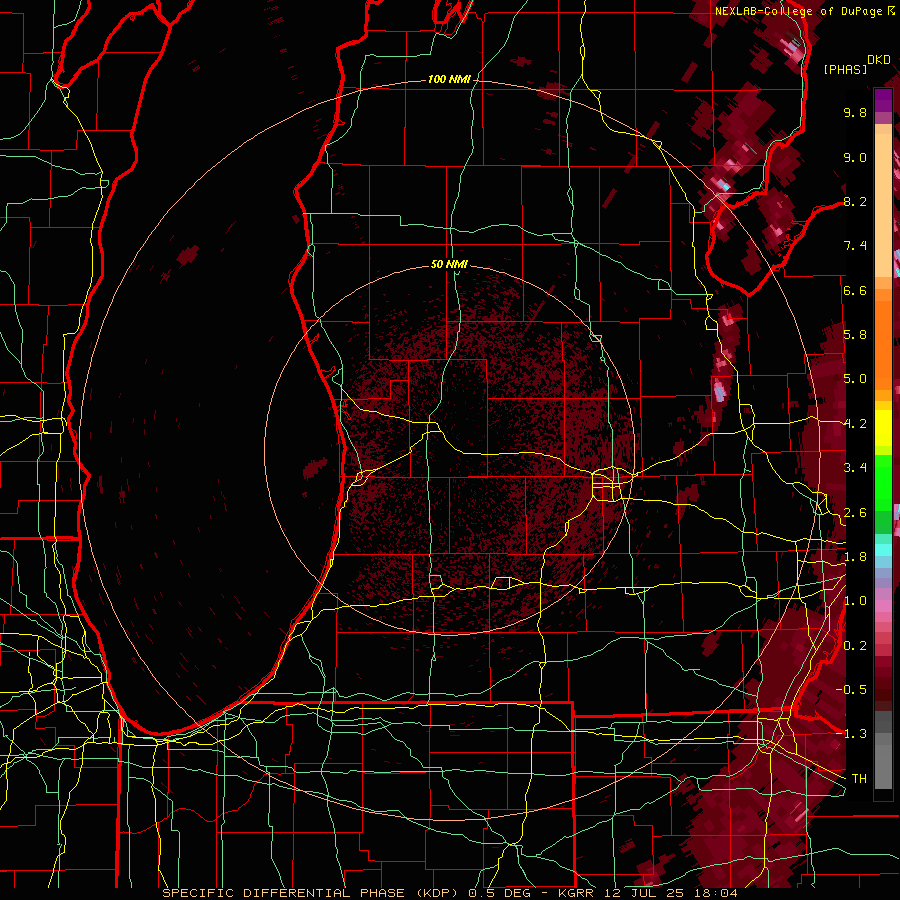Click the "100 NMI" range ring label
Viewport: 900px width, 900px height.
[x=449, y=79]
